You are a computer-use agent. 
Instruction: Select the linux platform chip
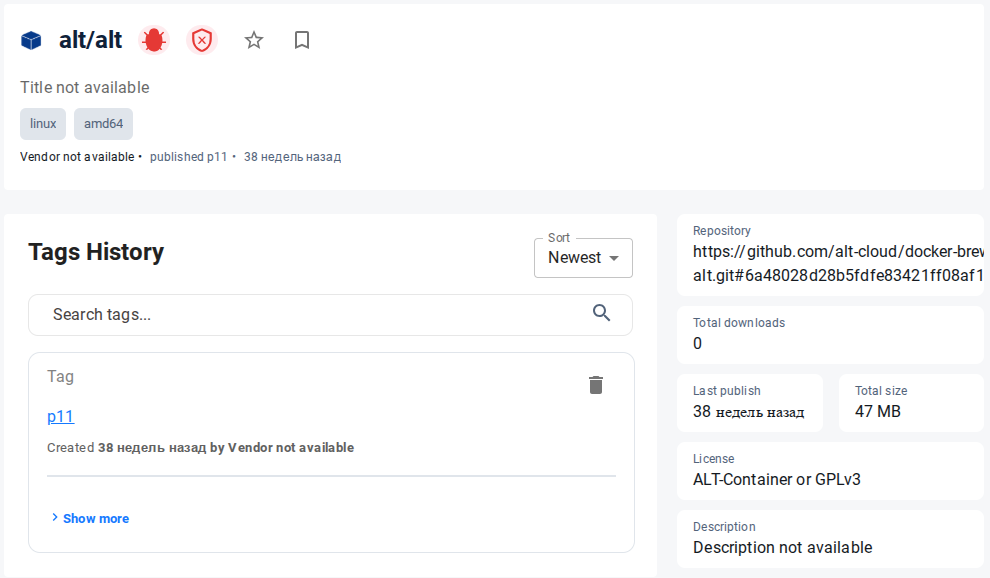(42, 123)
